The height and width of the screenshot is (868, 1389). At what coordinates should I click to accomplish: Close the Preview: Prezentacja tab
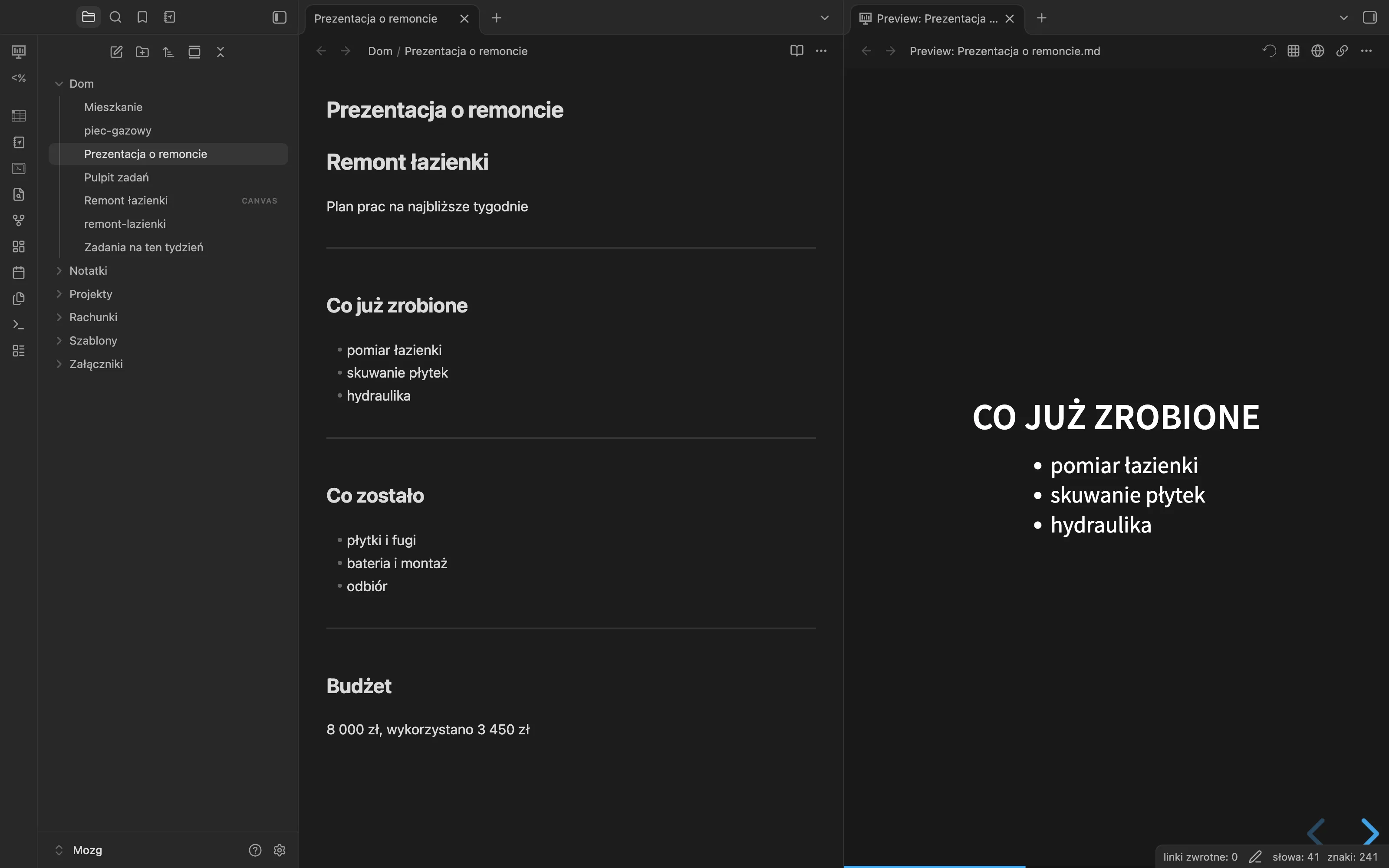[x=1010, y=18]
